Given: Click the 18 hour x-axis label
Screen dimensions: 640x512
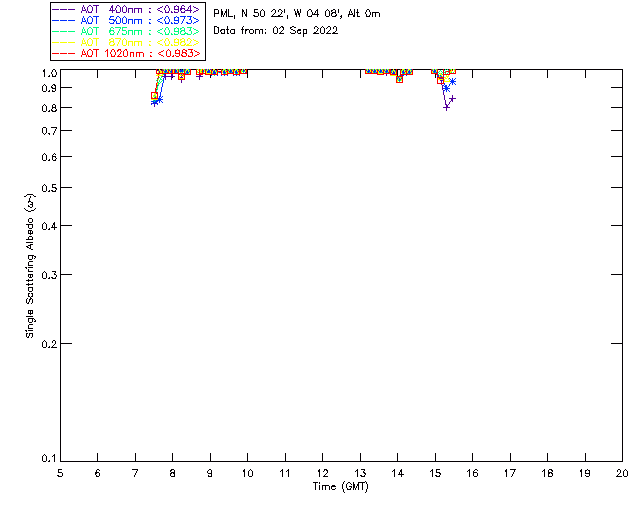Looking at the screenshot, I should [548, 473].
